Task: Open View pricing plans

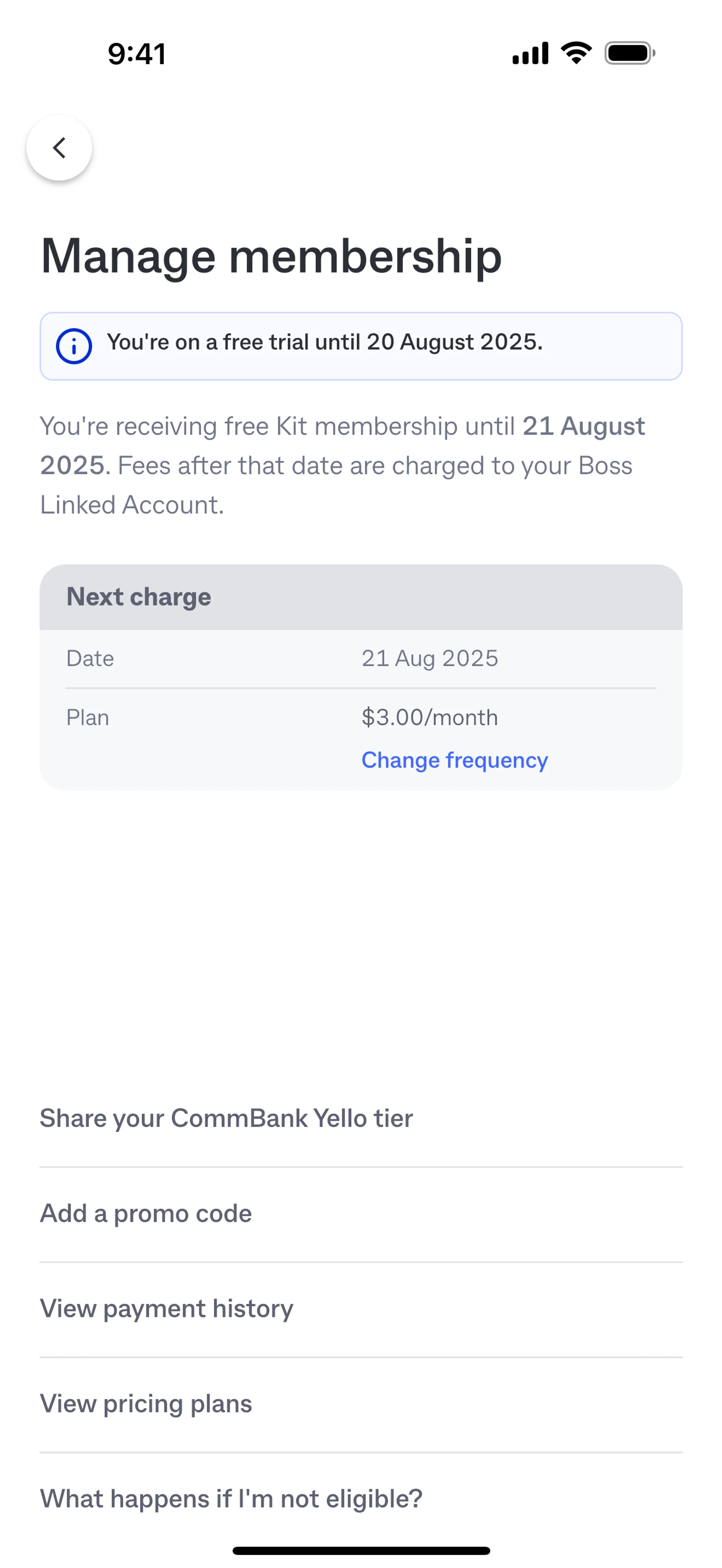Action: (x=146, y=1403)
